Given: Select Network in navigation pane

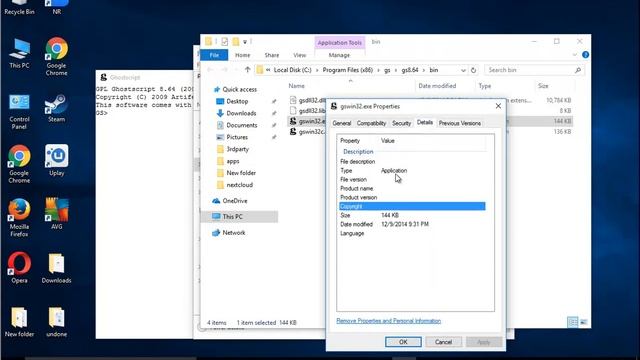Looking at the screenshot, I should [x=233, y=233].
